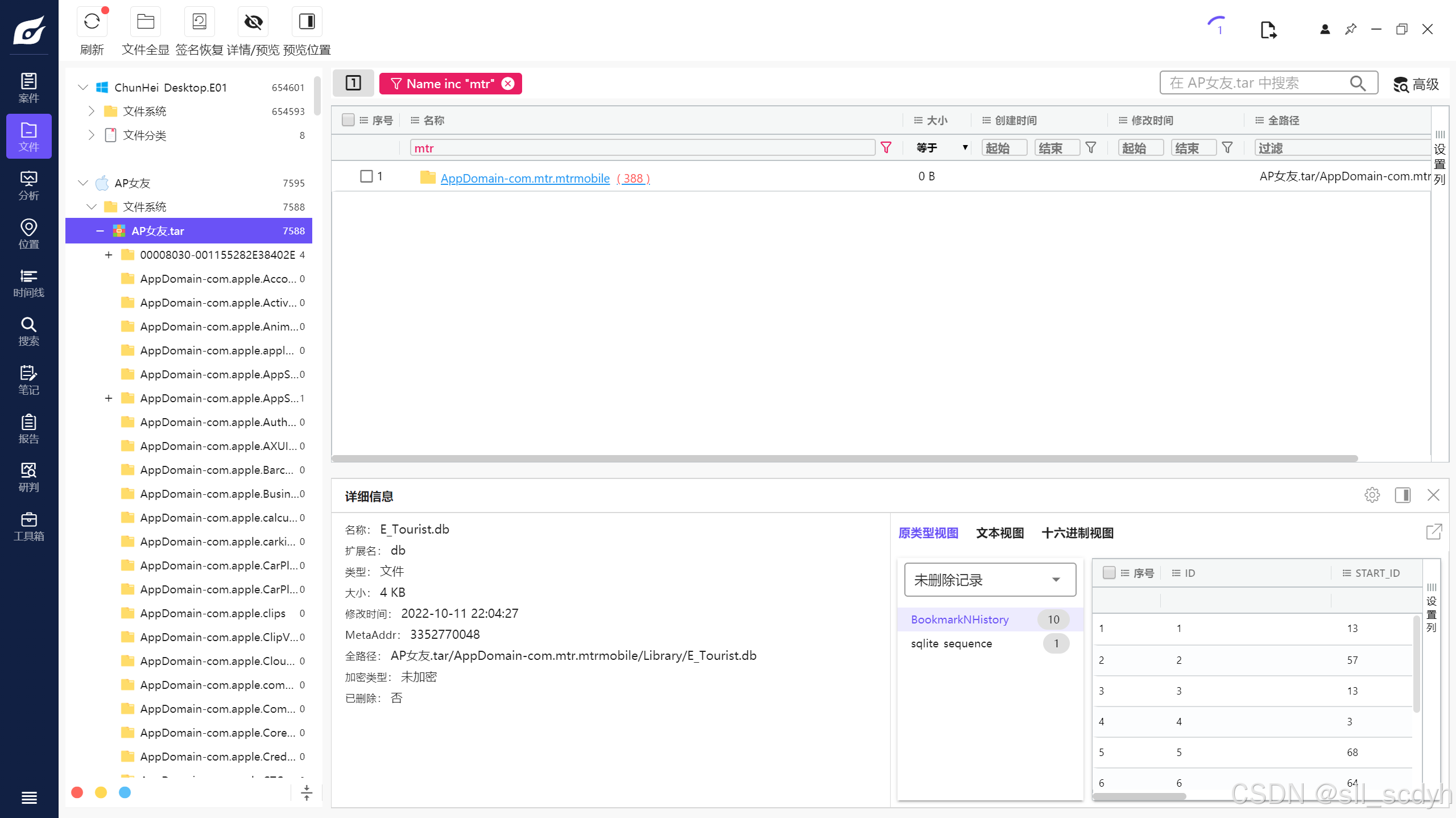Switch to the hex view (十六进制视图) tab

[1077, 533]
